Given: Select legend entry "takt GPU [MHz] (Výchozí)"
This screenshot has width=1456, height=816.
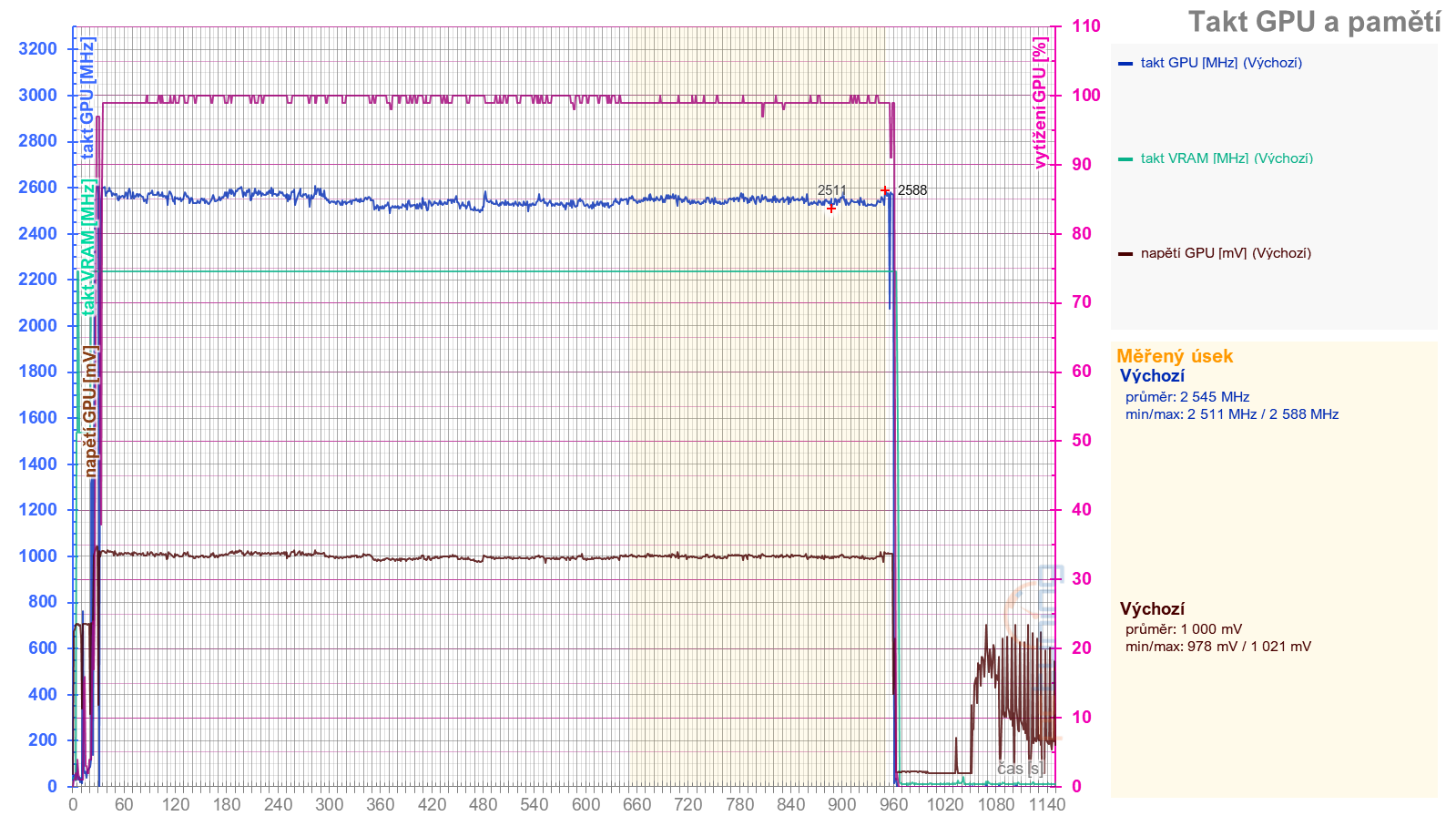Looking at the screenshot, I should pos(1221,63).
